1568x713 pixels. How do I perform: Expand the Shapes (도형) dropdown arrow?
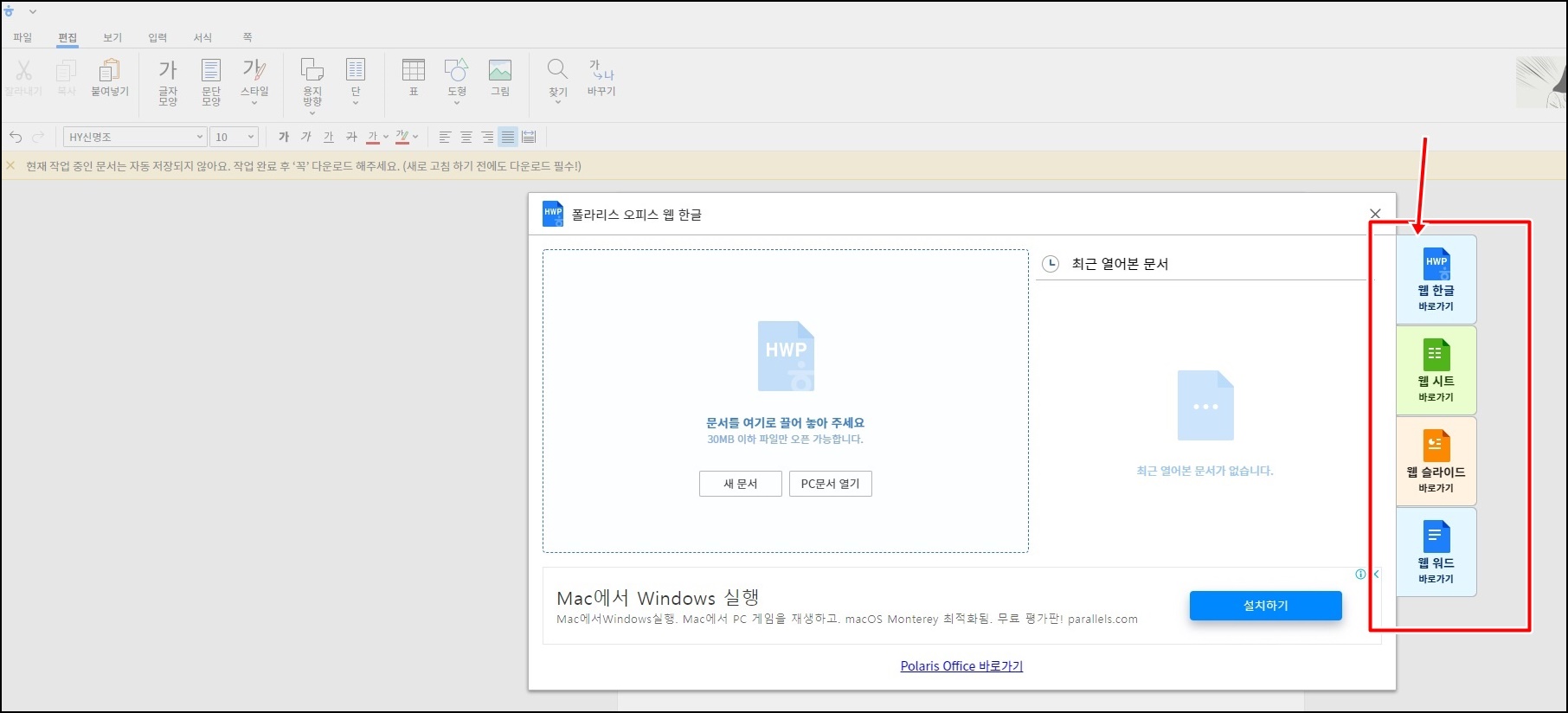457,103
